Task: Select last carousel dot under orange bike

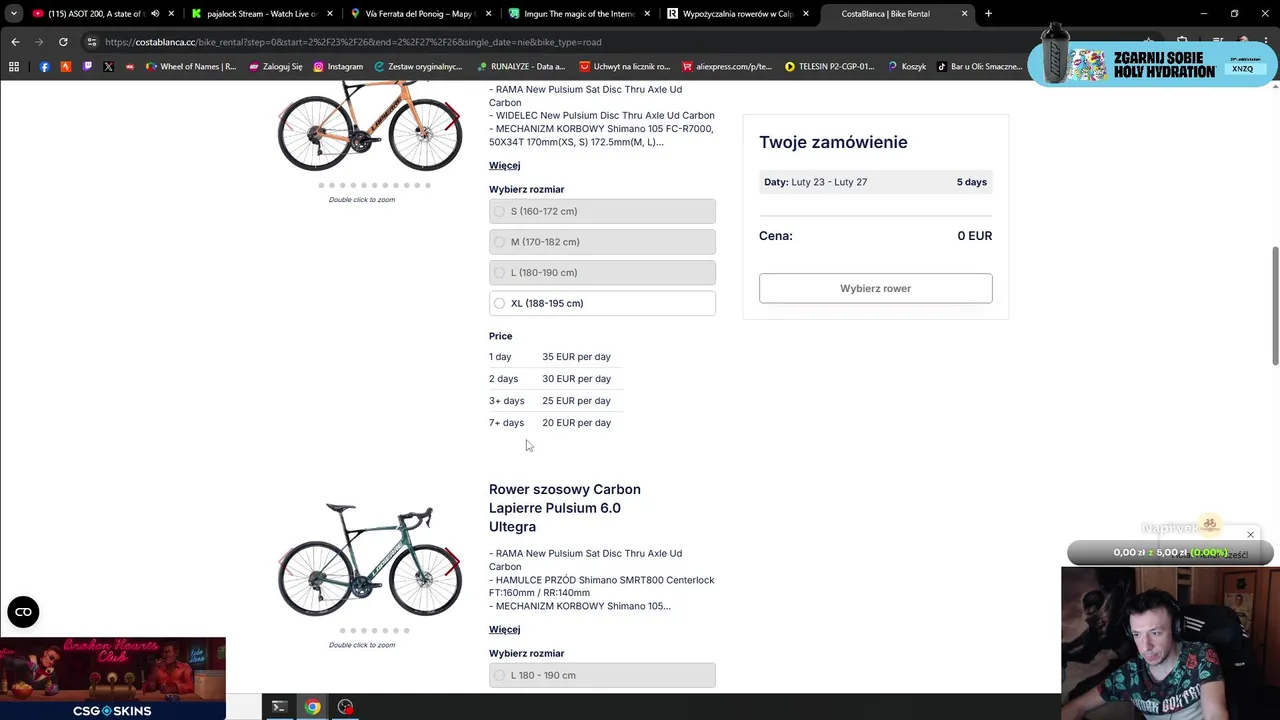Action: (428, 185)
